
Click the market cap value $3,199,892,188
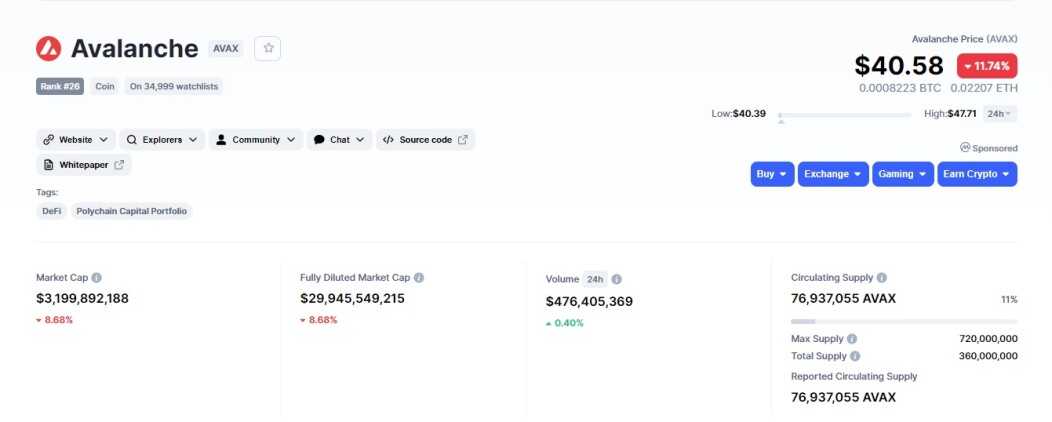[83, 299]
